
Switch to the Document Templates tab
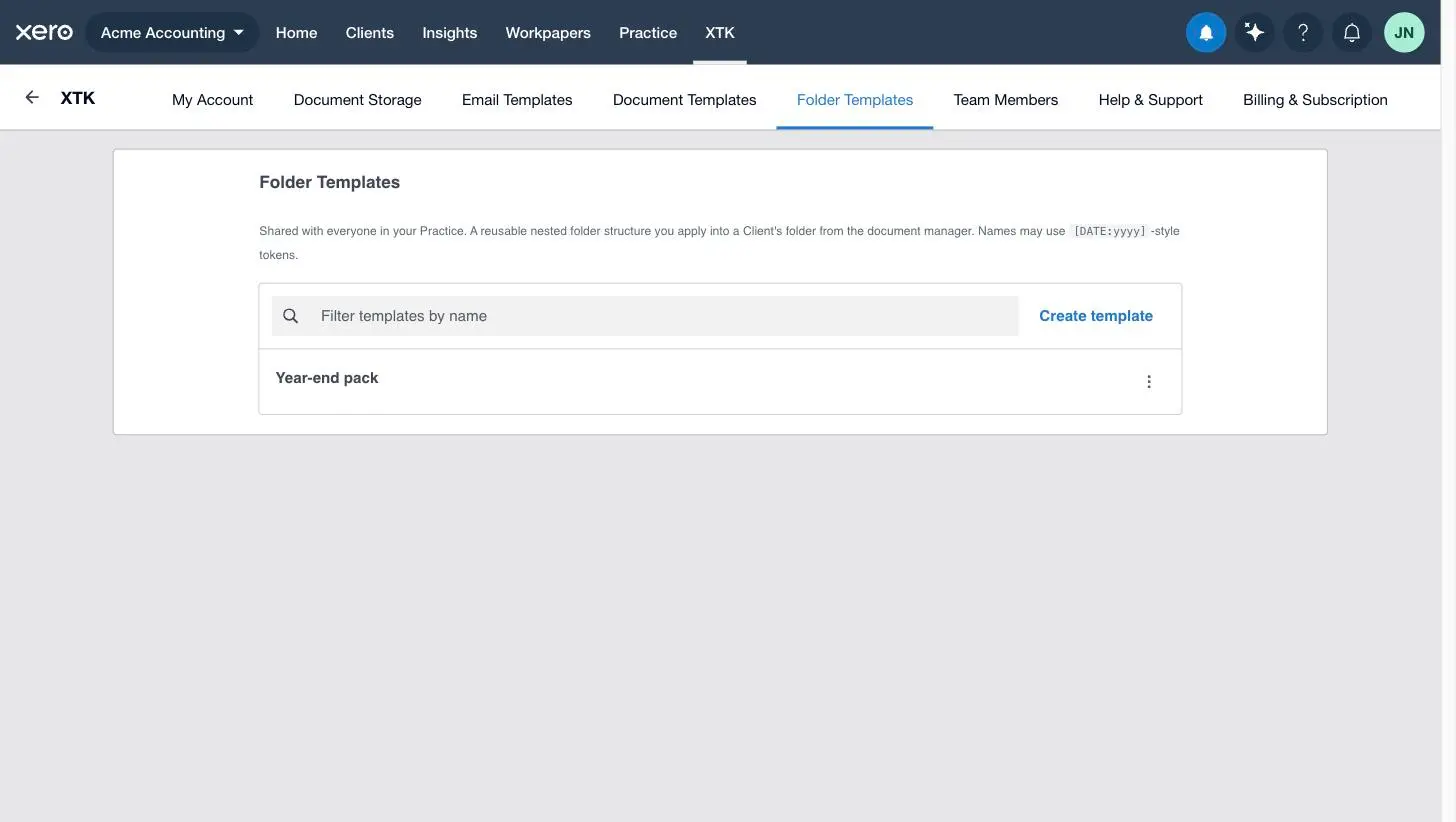pyautogui.click(x=685, y=100)
